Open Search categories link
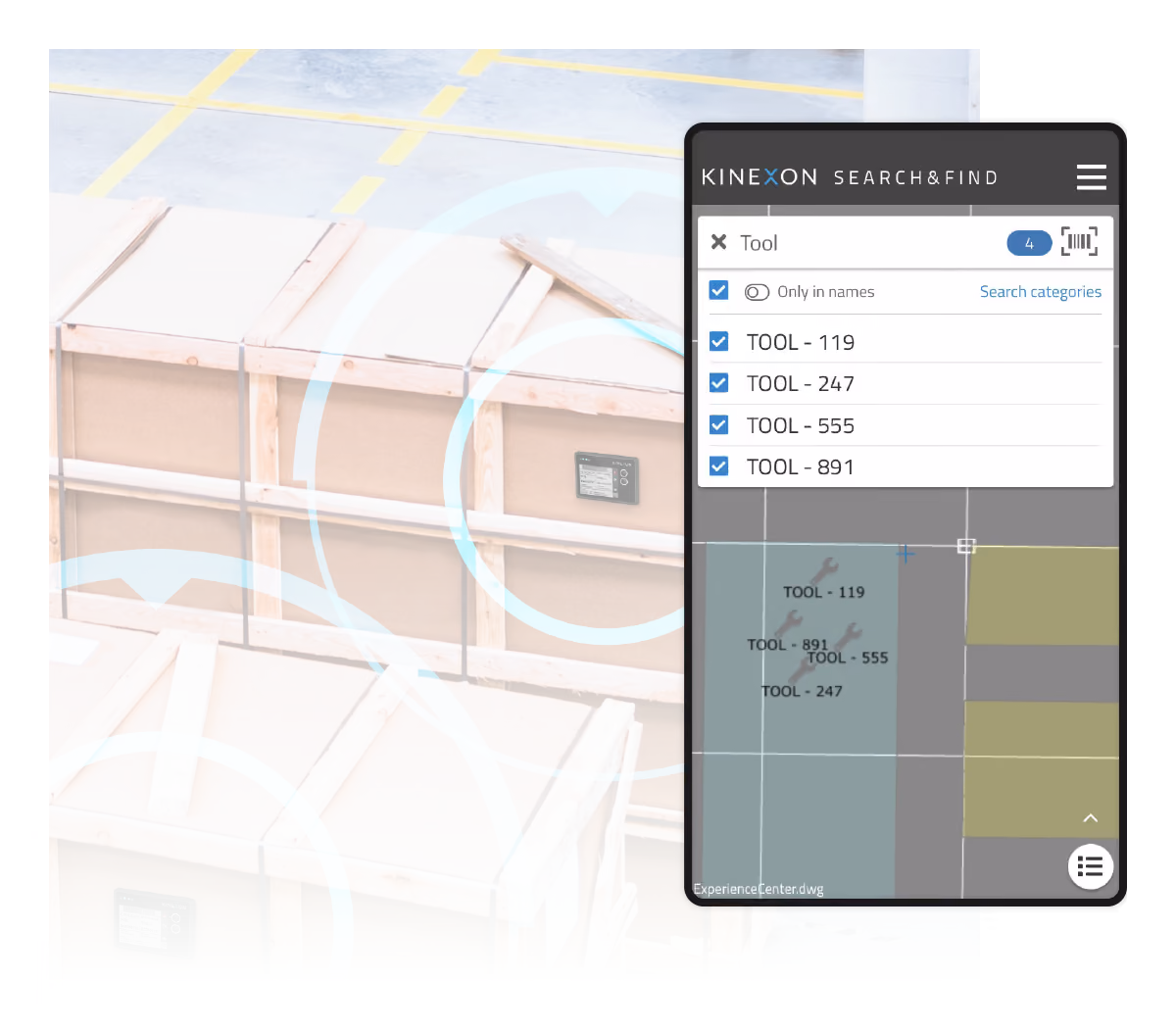 [1040, 292]
